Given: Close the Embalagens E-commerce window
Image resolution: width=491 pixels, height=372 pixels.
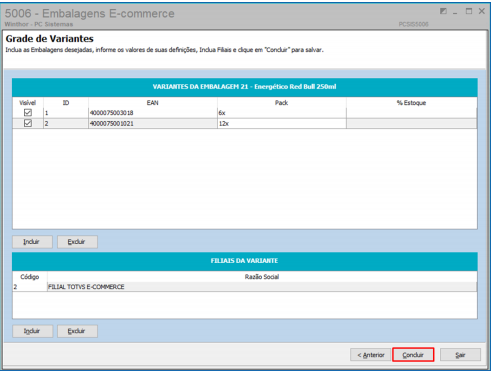Looking at the screenshot, I should click(482, 11).
